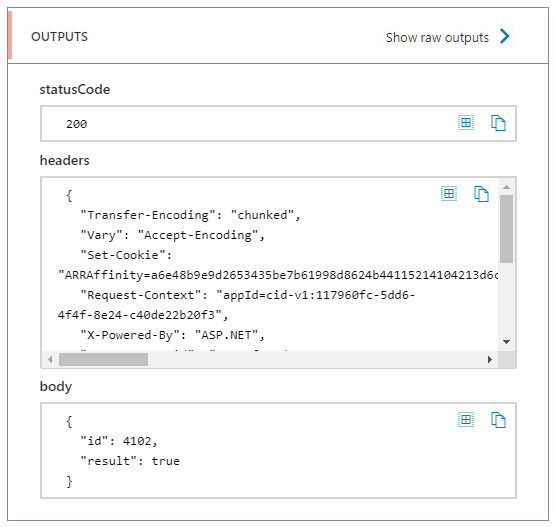Click the headers horizontal scrollbar left arrow
The image size is (555, 527).
50,360
